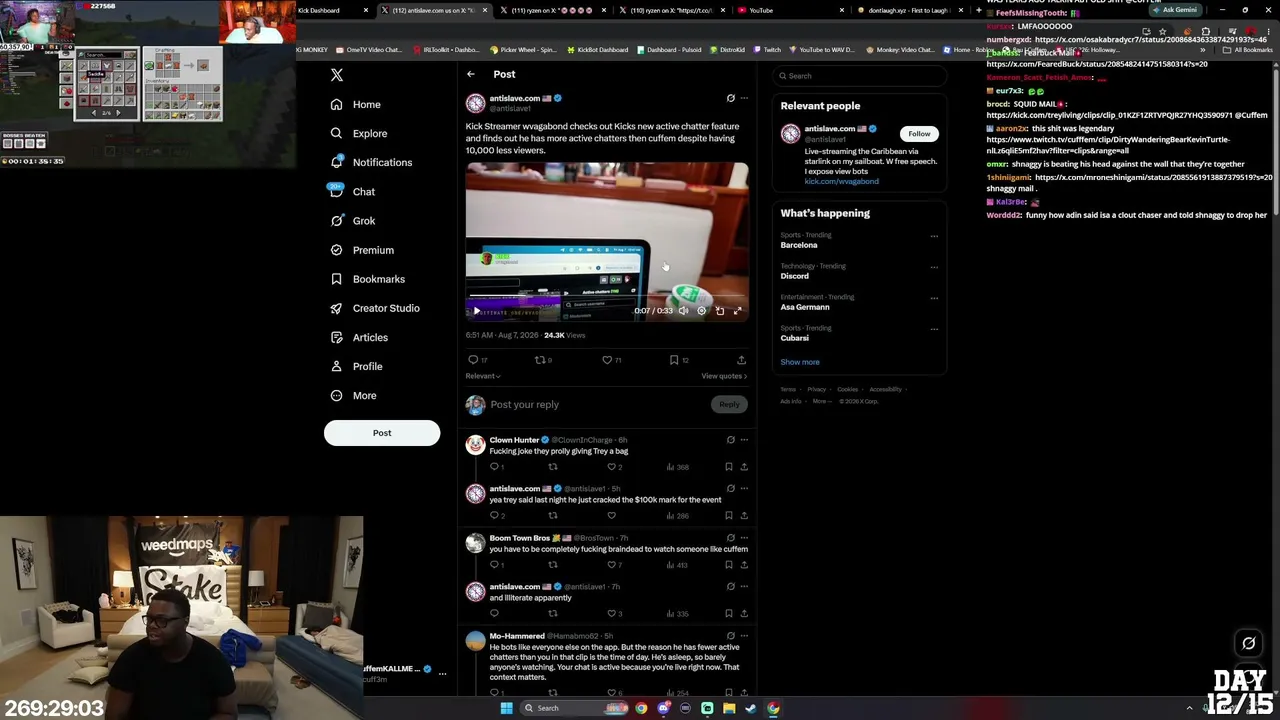Open Picker Wheel bookmark

523,50
